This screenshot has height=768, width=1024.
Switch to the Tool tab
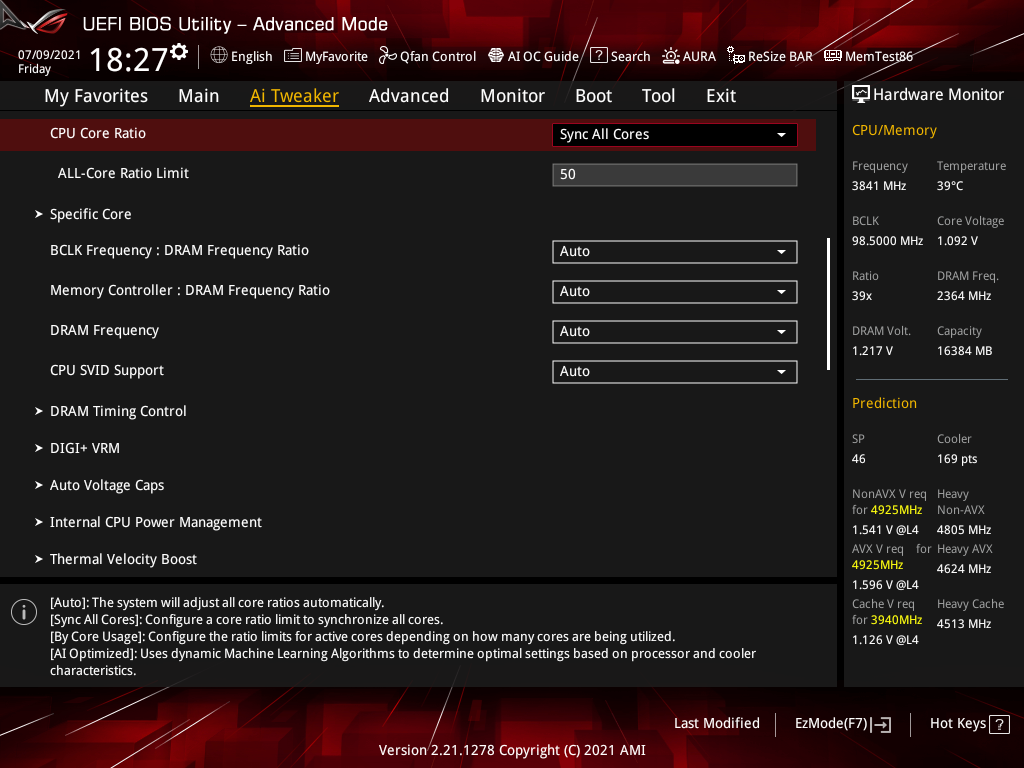coord(658,96)
